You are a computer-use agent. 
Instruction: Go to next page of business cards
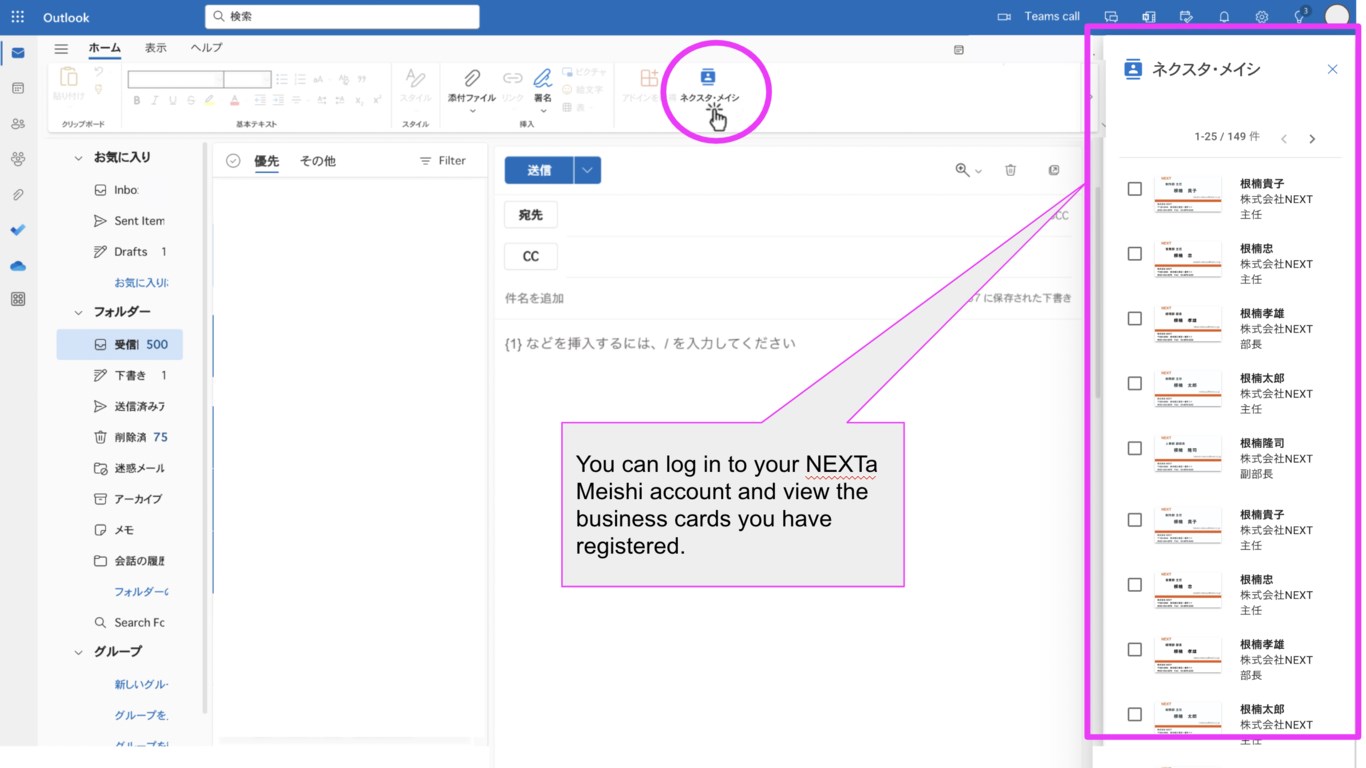pos(1312,139)
